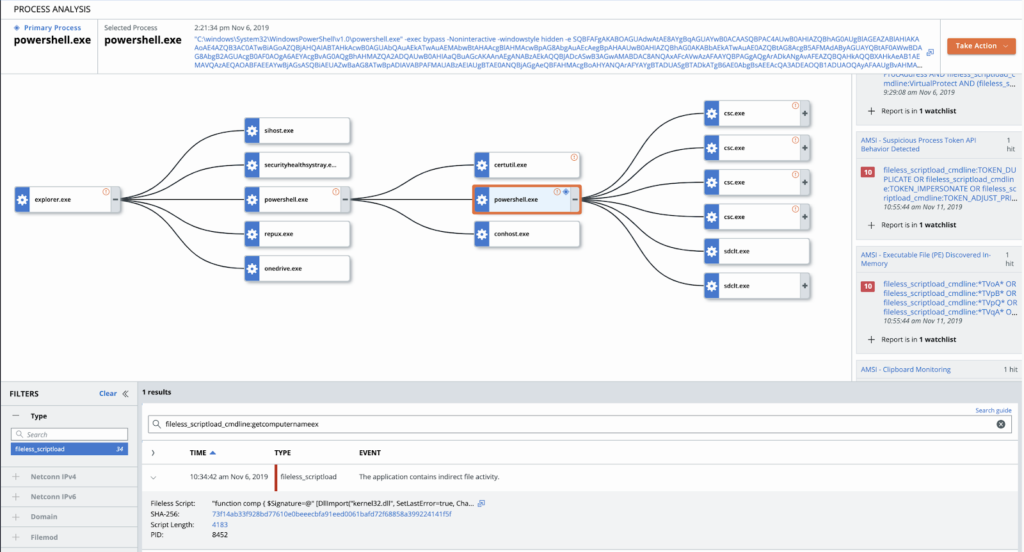The height and width of the screenshot is (552, 1024).
Task: Click the alert indicator on explorer.exe node
Action: (x=106, y=192)
